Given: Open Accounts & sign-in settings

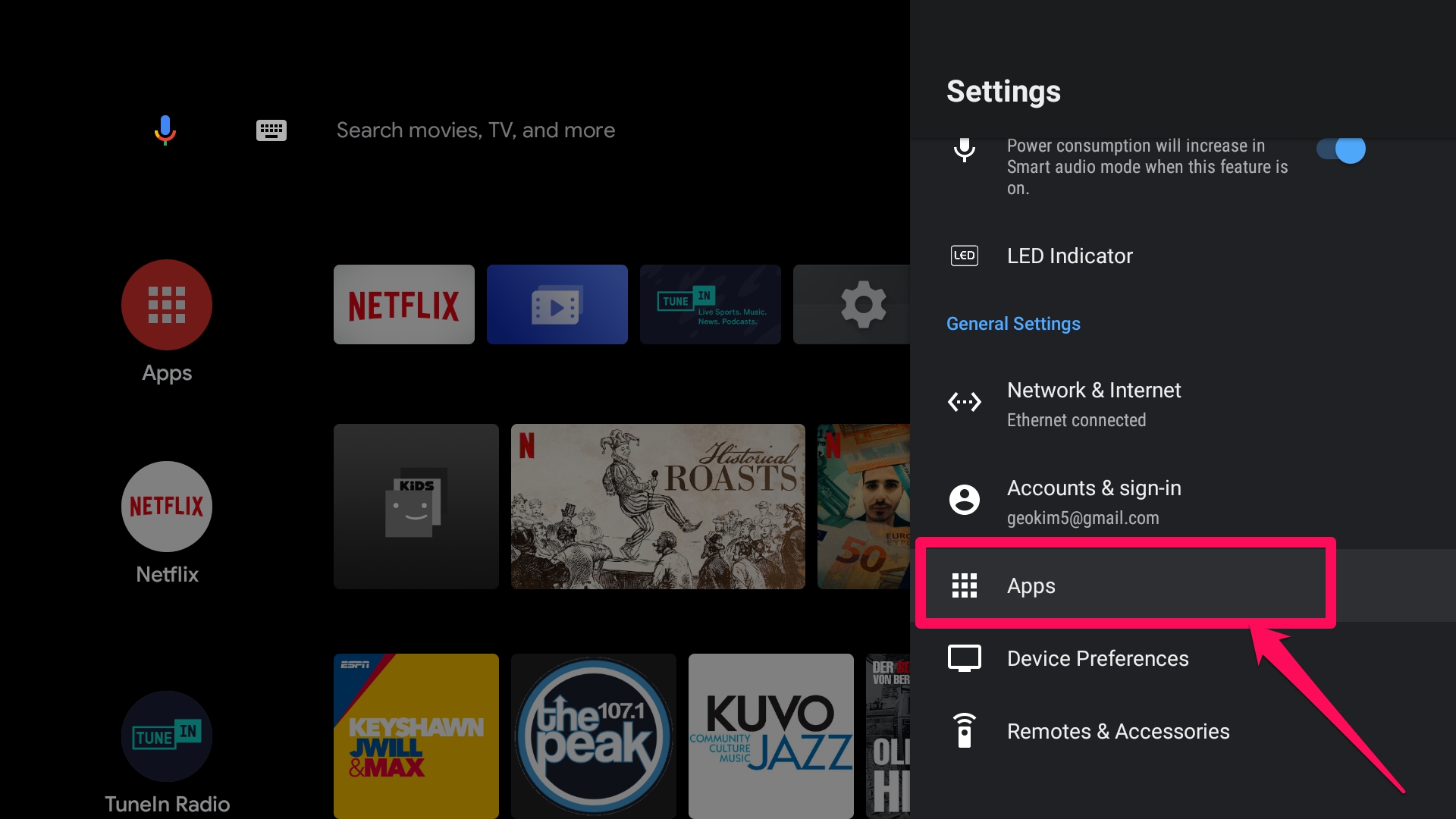Looking at the screenshot, I should 1183,501.
